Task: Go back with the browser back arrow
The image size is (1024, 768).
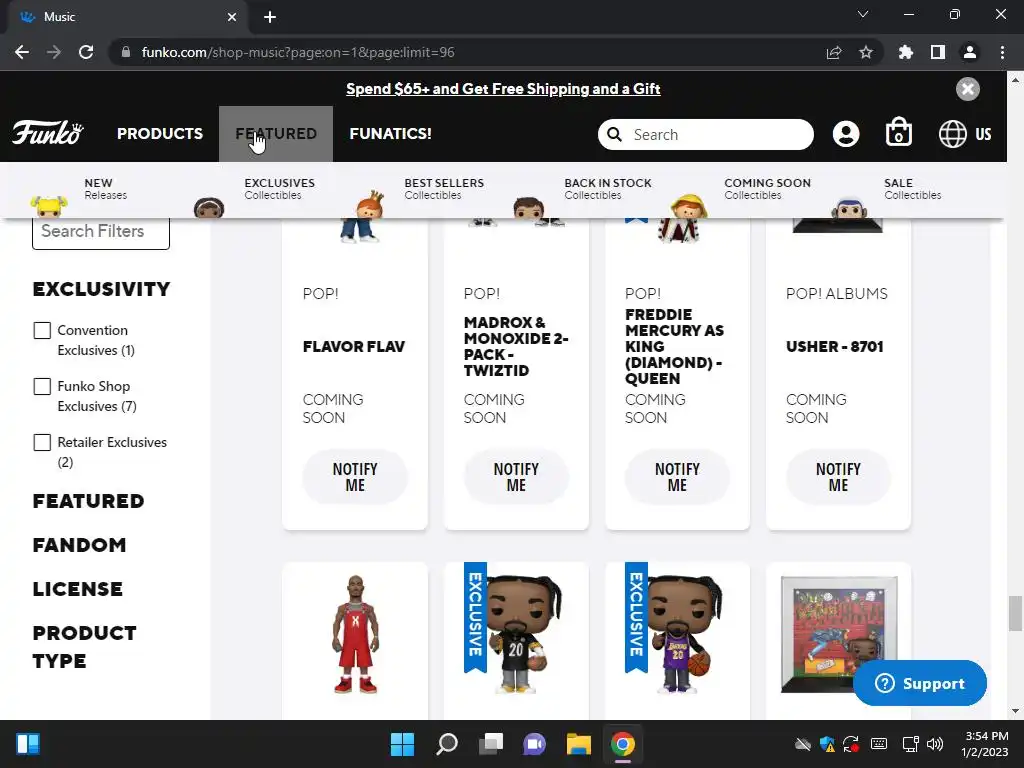Action: (x=22, y=52)
